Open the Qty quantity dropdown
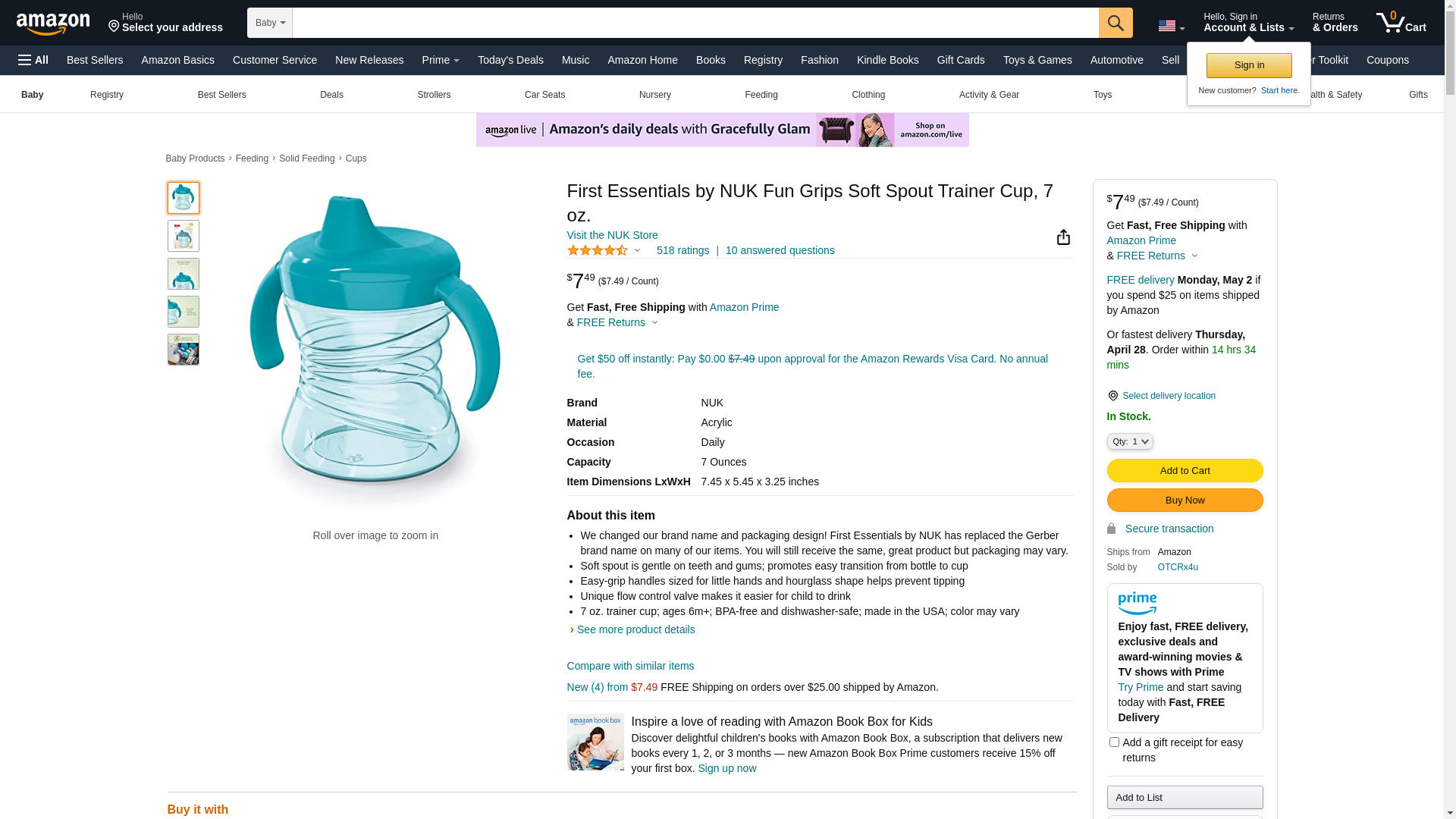 [1130, 441]
